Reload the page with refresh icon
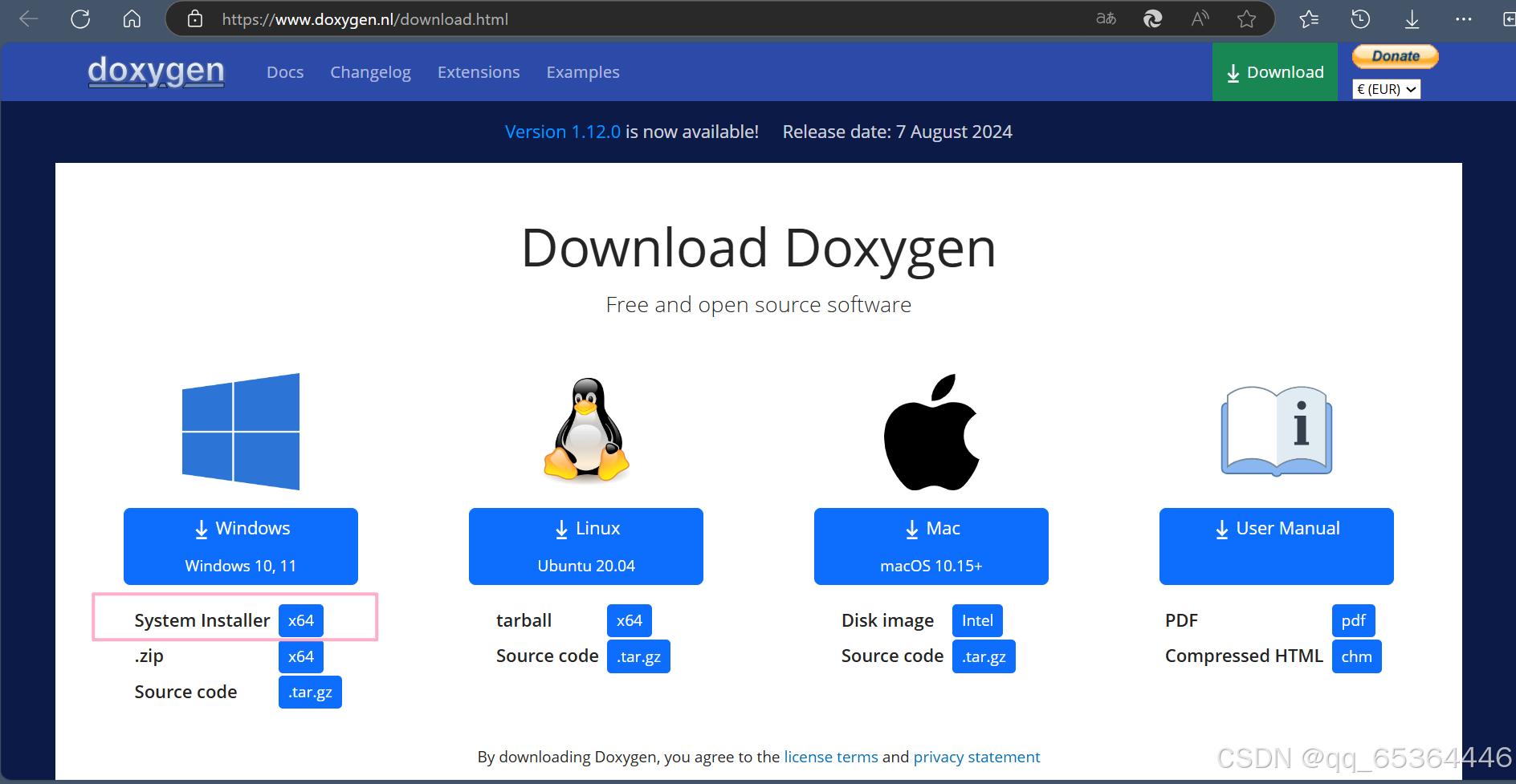 (80, 18)
